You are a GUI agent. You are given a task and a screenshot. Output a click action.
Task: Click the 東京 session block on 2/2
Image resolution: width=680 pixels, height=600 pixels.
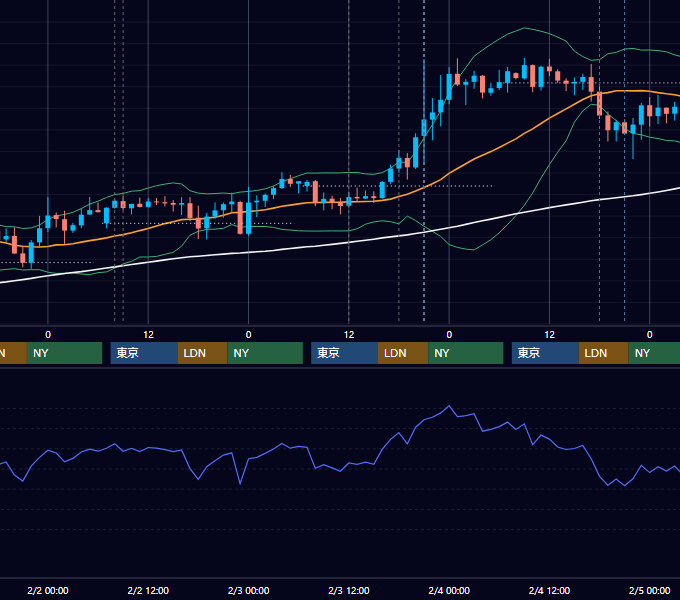click(x=144, y=353)
